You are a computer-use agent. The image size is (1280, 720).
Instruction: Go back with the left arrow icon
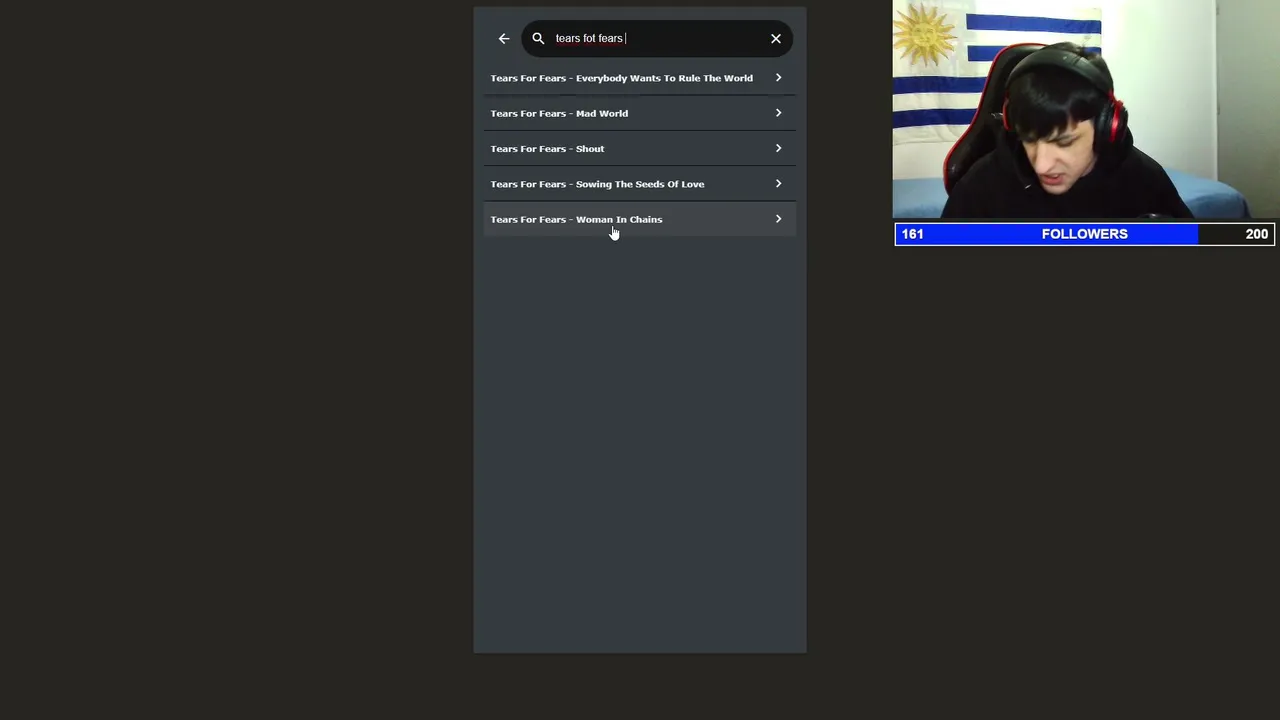(x=504, y=39)
